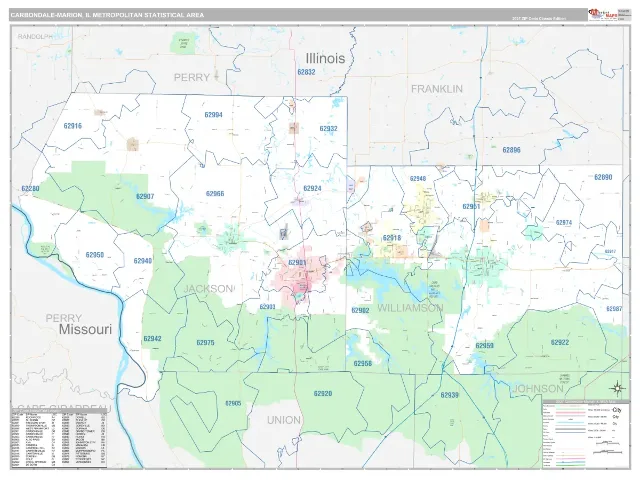
Task: Click ZIP code 62903
Action: point(267,307)
